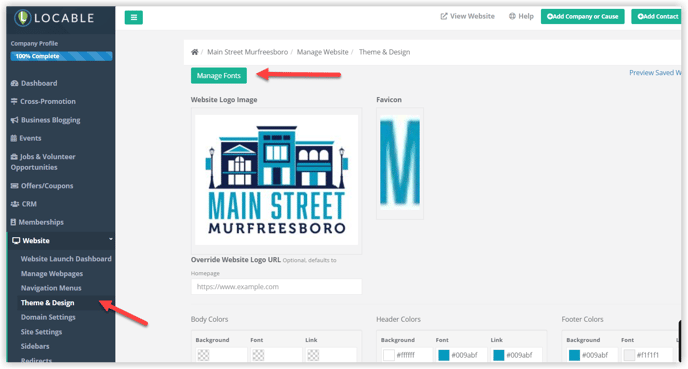Image resolution: width=688 pixels, height=369 pixels.
Task: Open the Footer Background color swatch
Action: (574, 355)
